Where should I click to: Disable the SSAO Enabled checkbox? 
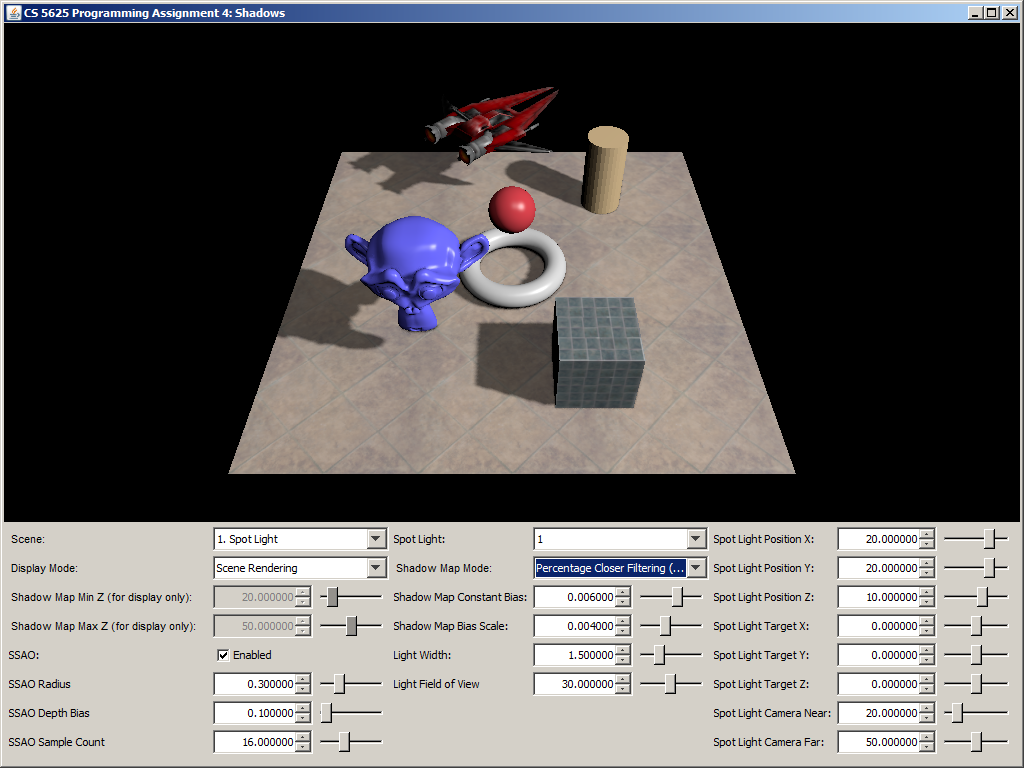(224, 655)
